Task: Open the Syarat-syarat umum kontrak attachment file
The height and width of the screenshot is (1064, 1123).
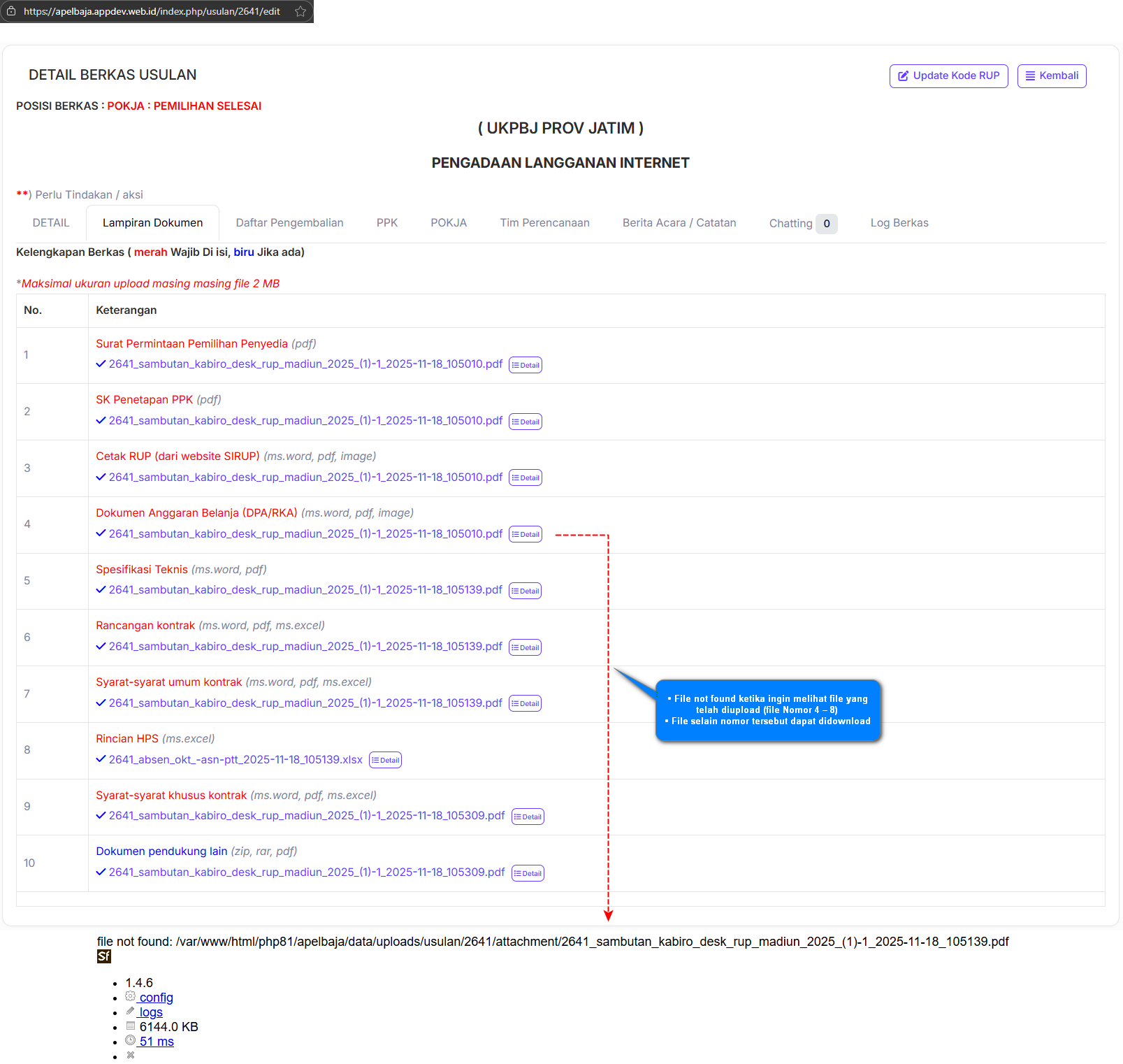Action: (305, 703)
